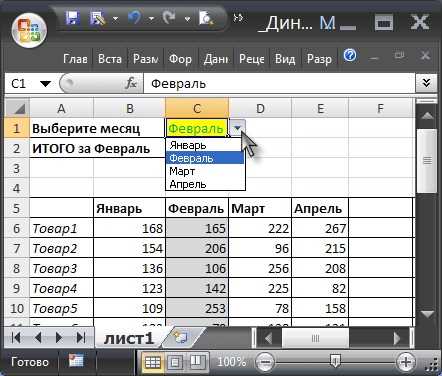Viewport: 442px width, 376px height.
Task: Click horizontal scrollbar right arrow
Action: pos(396,338)
